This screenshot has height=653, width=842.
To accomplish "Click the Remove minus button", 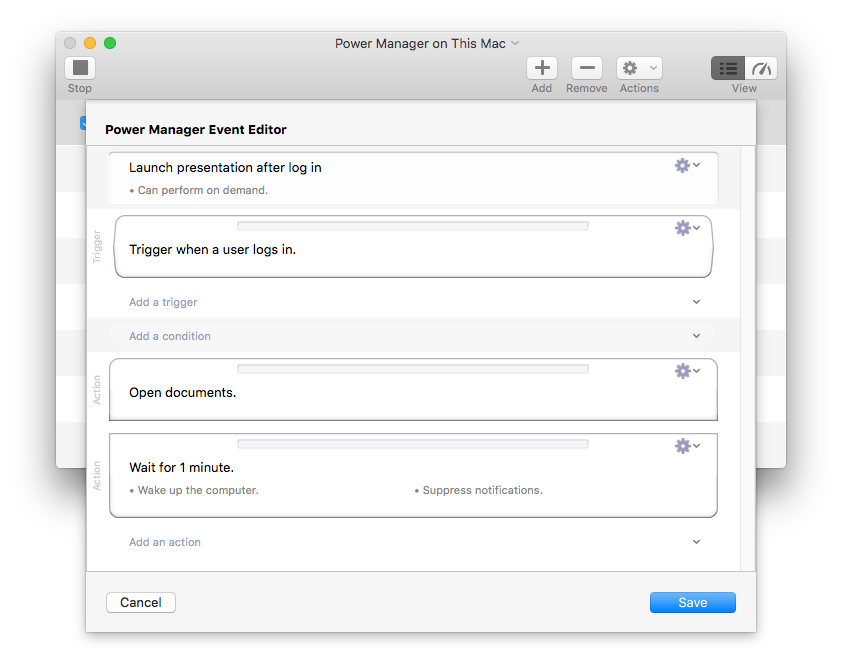I will (586, 68).
